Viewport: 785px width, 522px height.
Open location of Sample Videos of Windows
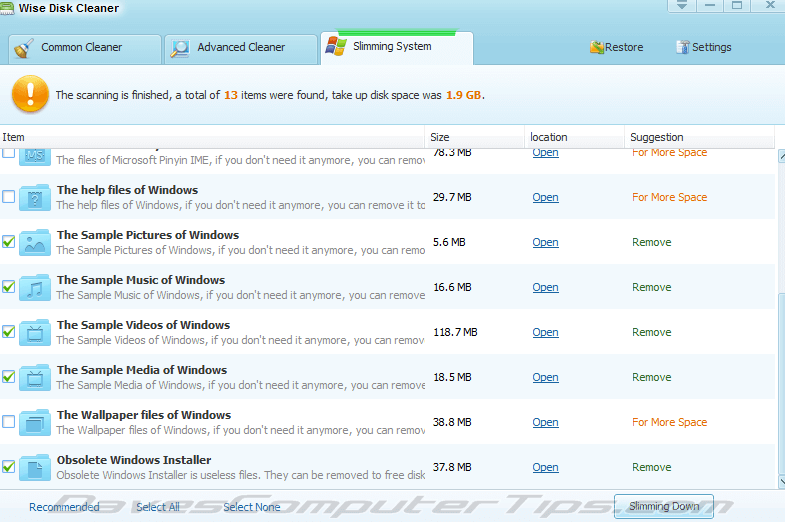pos(545,332)
